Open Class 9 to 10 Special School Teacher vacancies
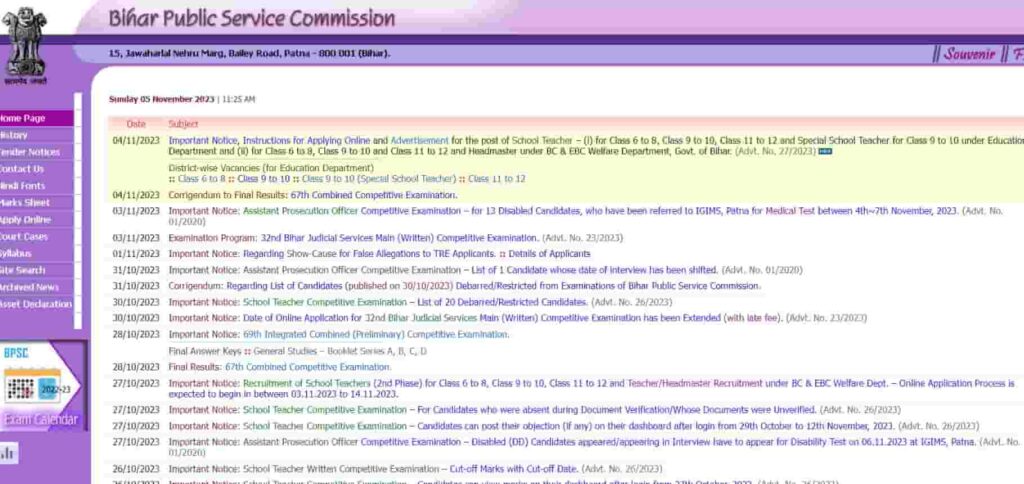 379,179
